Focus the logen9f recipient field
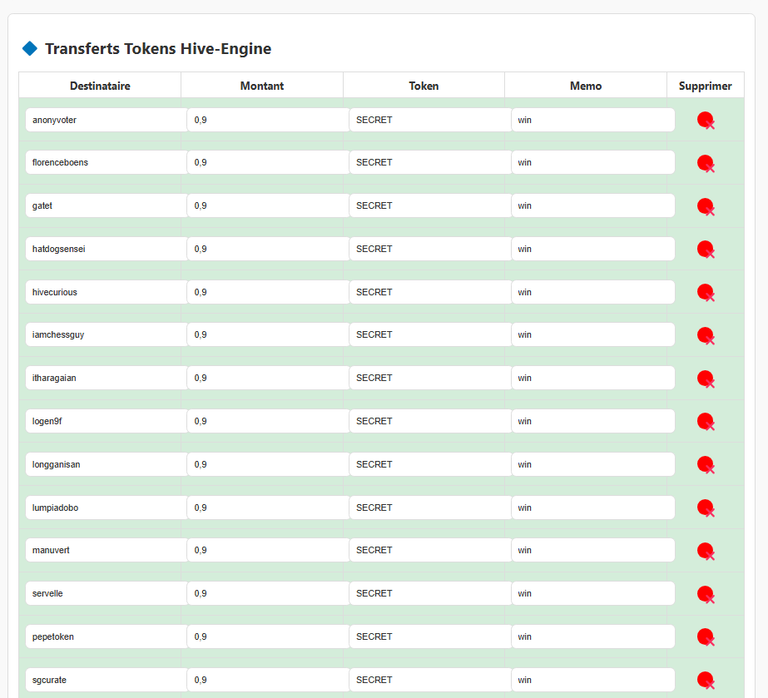Image resolution: width=768 pixels, height=698 pixels. pyautogui.click(x=106, y=421)
